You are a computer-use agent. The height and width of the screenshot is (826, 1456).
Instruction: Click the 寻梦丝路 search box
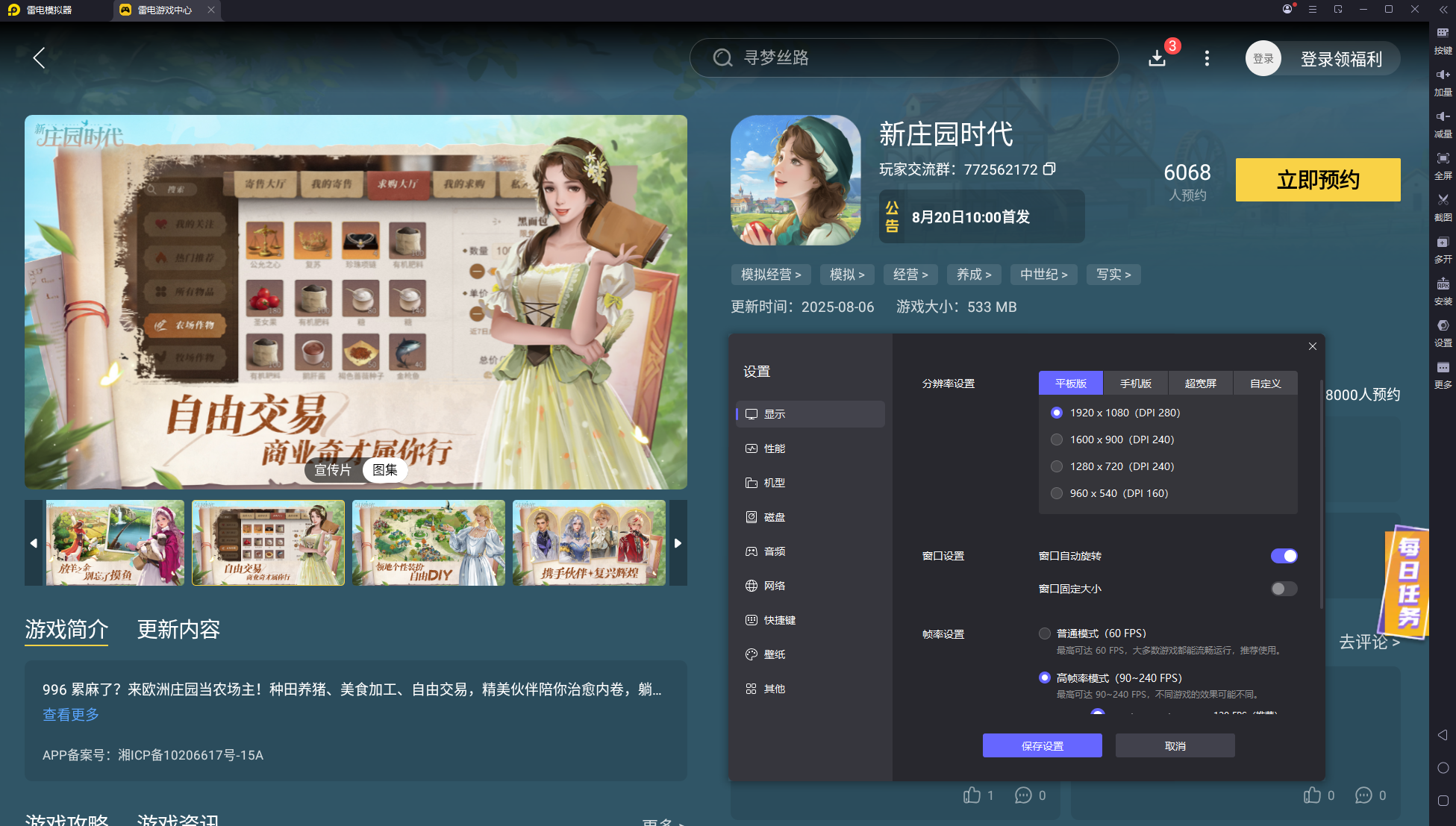coord(904,57)
